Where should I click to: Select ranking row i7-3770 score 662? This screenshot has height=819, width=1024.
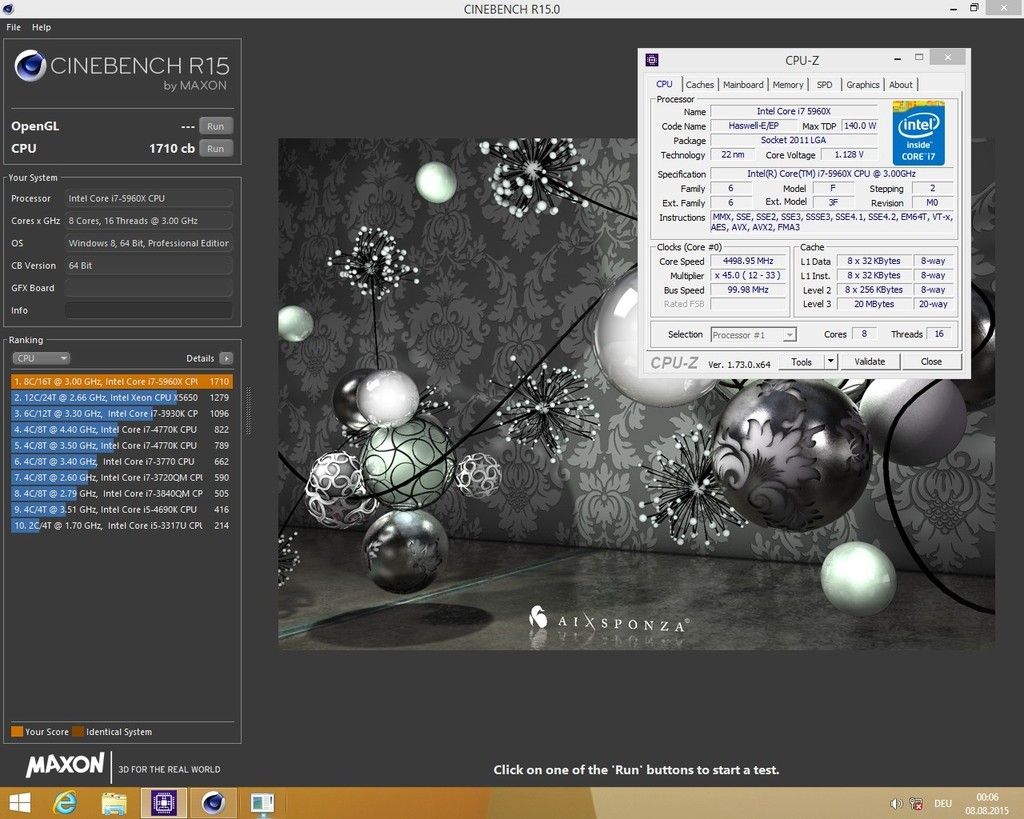(x=121, y=461)
